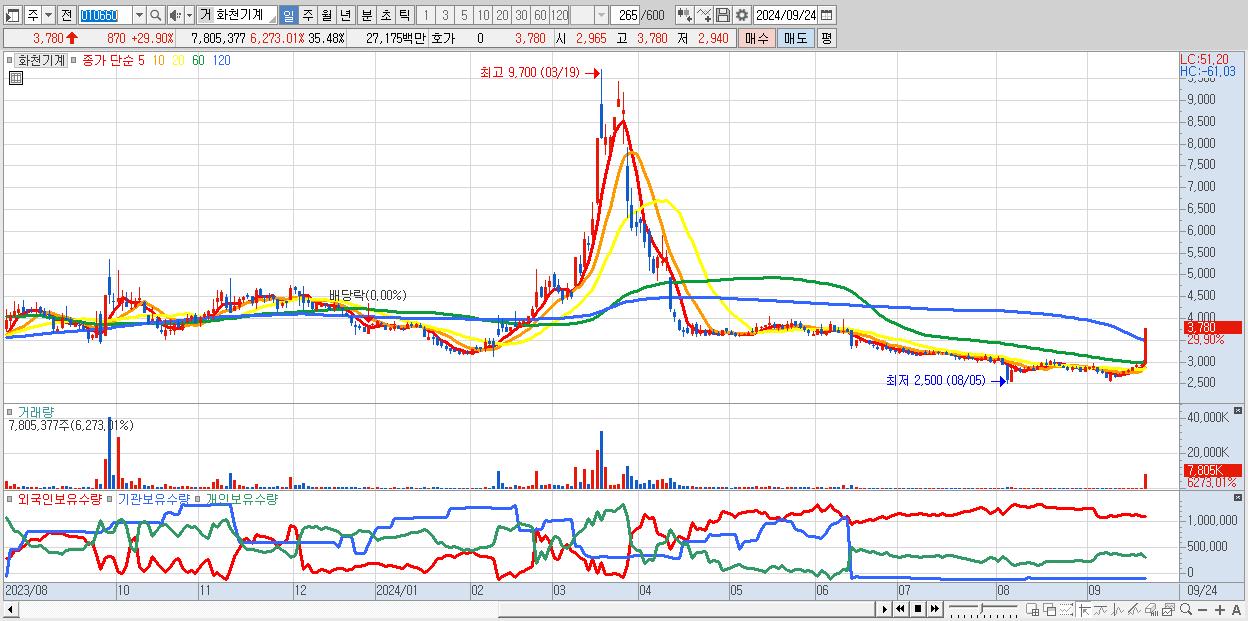Screen dimensions: 1248x621
Task: Click the rewind double-arrow button
Action: click(x=900, y=609)
